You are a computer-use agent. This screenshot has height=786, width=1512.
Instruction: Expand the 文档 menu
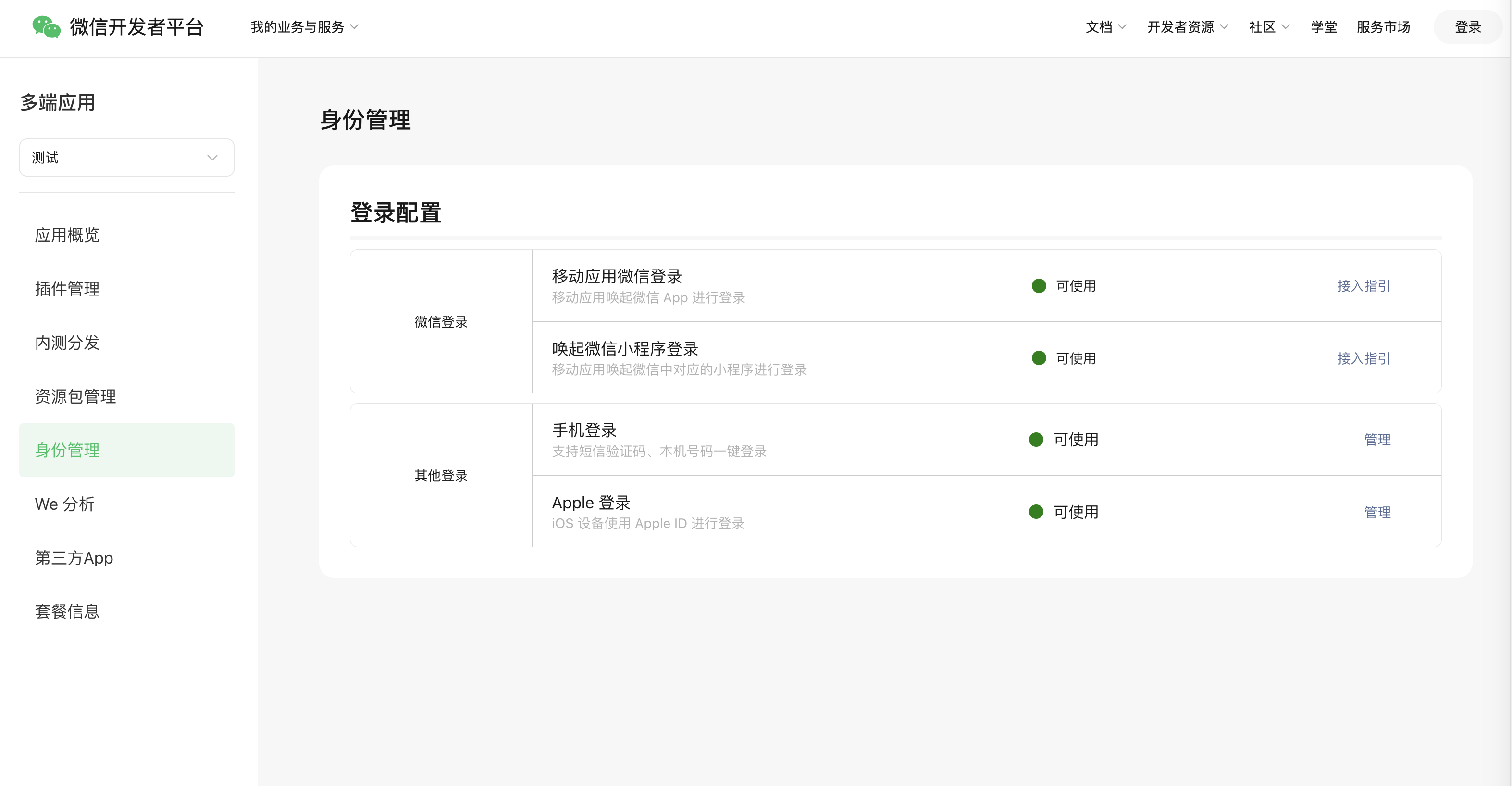point(1105,27)
